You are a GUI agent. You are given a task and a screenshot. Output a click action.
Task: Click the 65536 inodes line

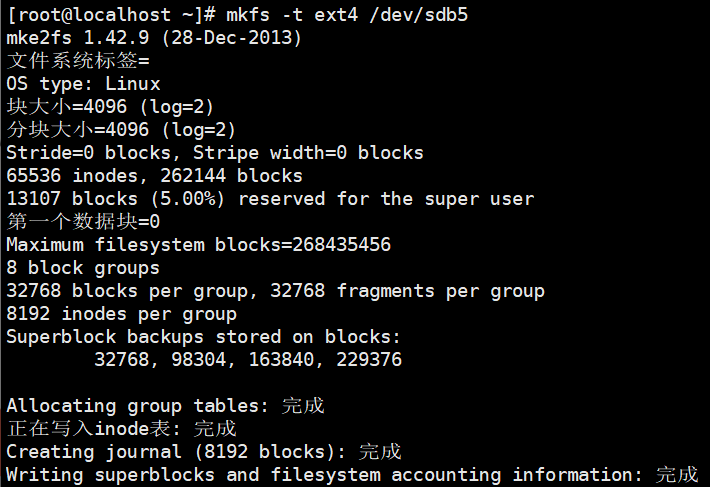click(x=154, y=176)
